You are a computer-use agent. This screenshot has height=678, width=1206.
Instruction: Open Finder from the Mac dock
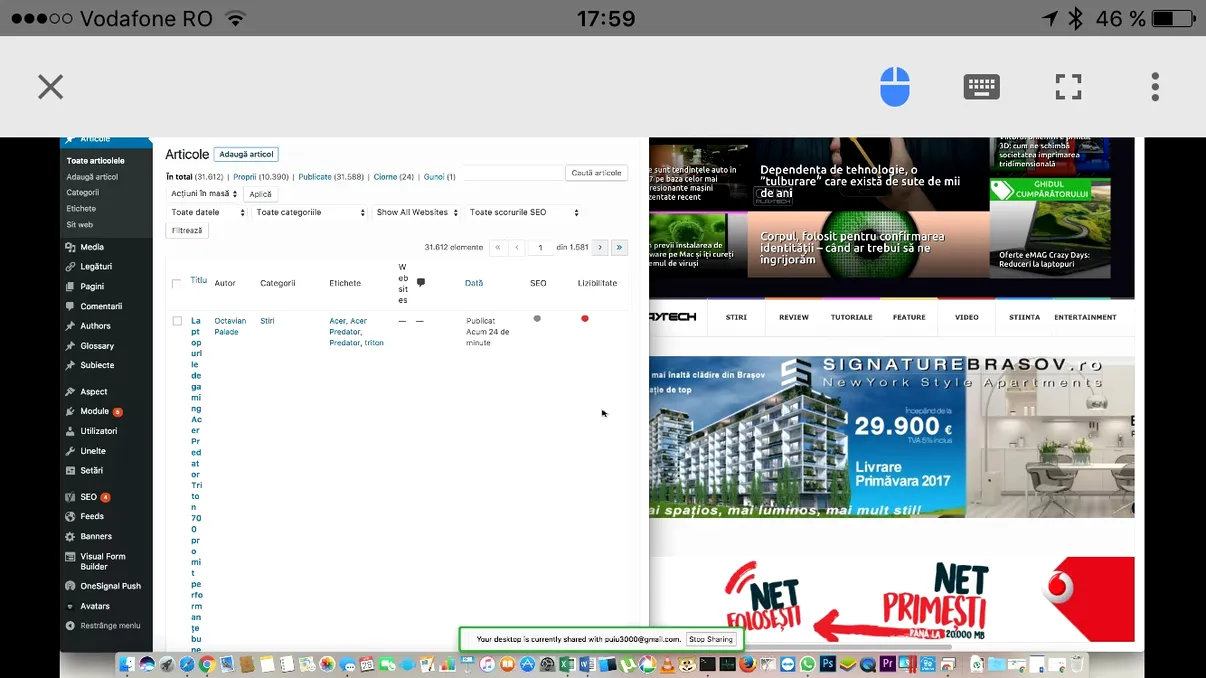126,664
